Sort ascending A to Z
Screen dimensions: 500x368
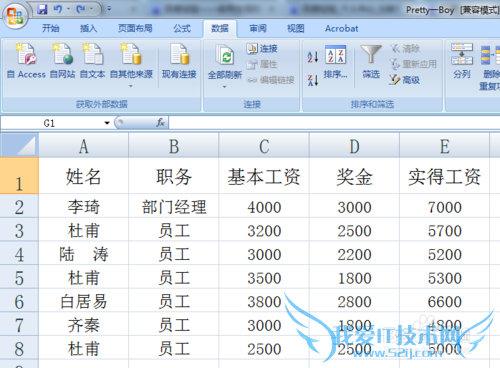[313, 57]
